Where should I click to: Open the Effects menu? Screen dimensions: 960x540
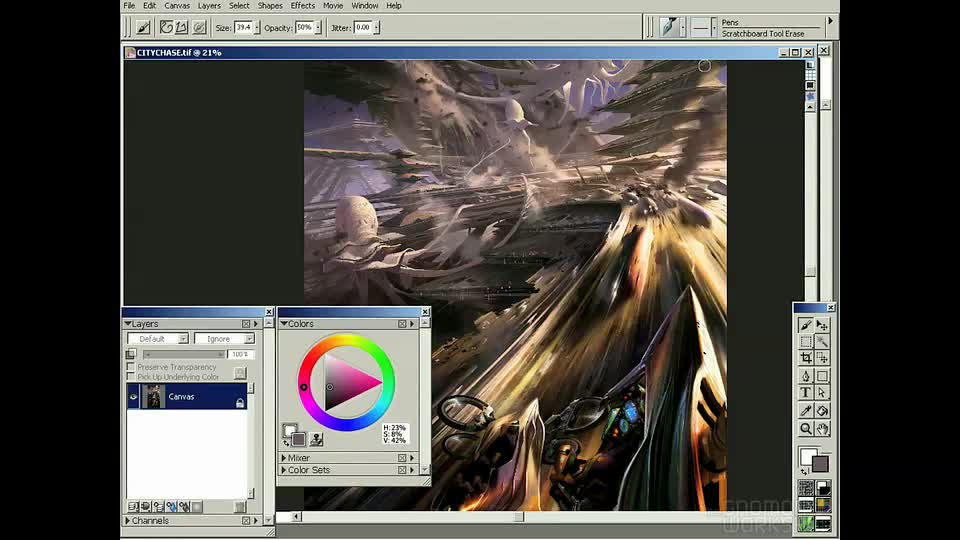click(302, 6)
